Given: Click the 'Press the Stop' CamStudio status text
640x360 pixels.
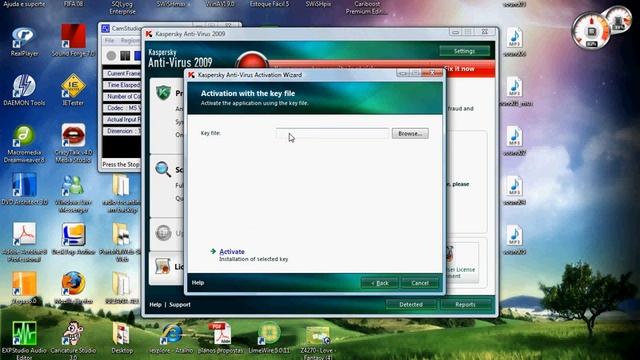Looking at the screenshot, I should tap(121, 164).
